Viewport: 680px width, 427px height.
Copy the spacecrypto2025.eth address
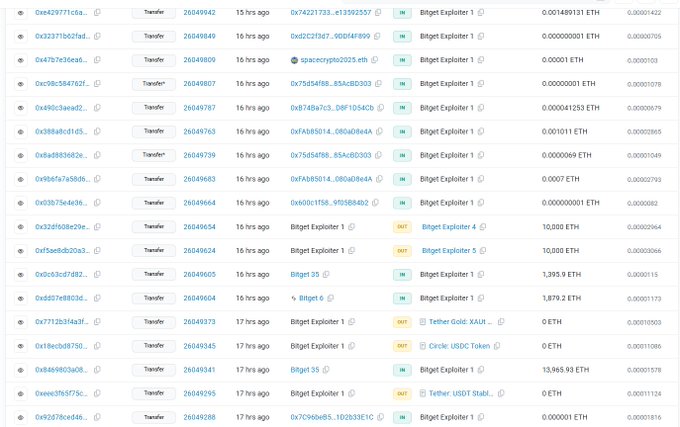(374, 60)
